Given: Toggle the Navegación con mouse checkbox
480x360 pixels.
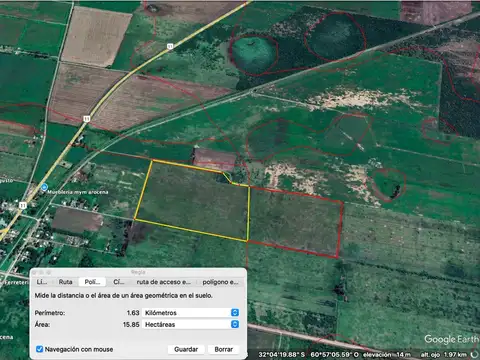Looking at the screenshot, I should (39, 349).
